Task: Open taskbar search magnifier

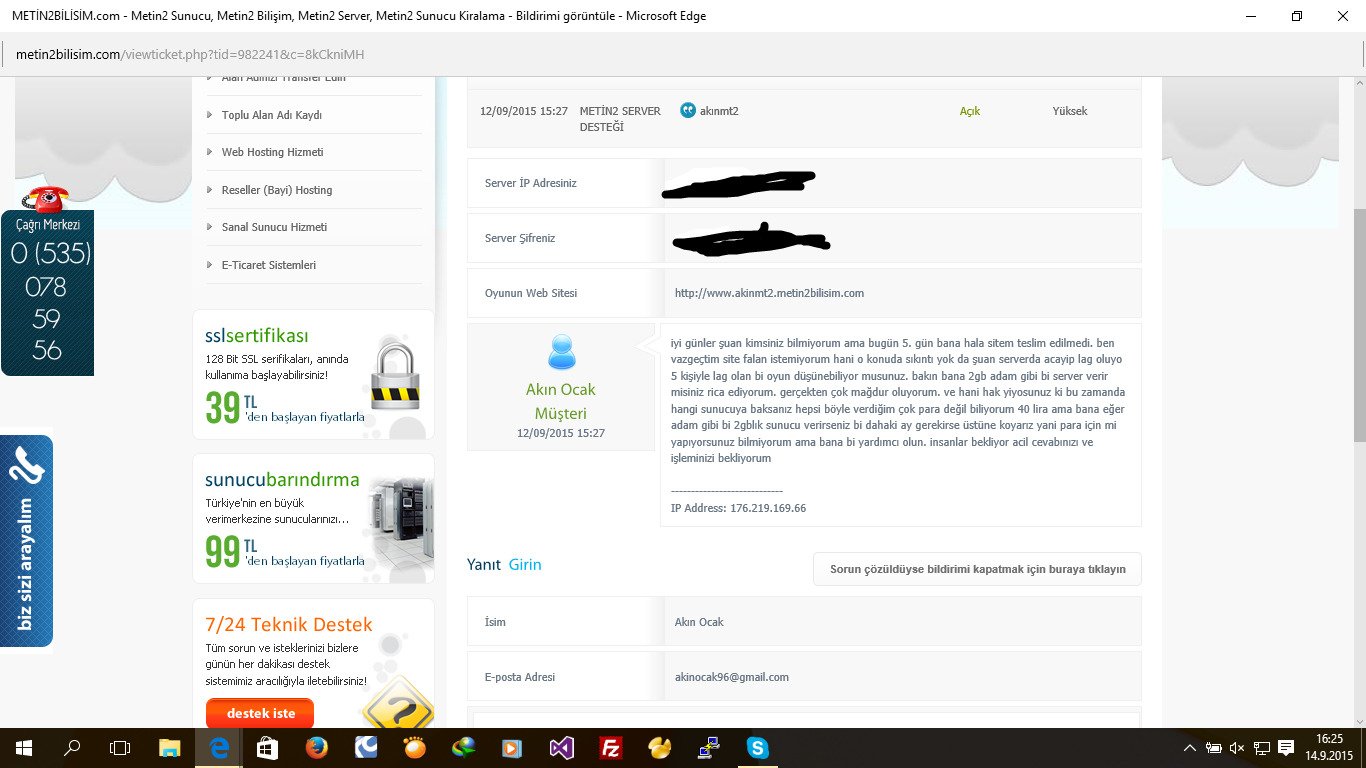Action: click(72, 747)
